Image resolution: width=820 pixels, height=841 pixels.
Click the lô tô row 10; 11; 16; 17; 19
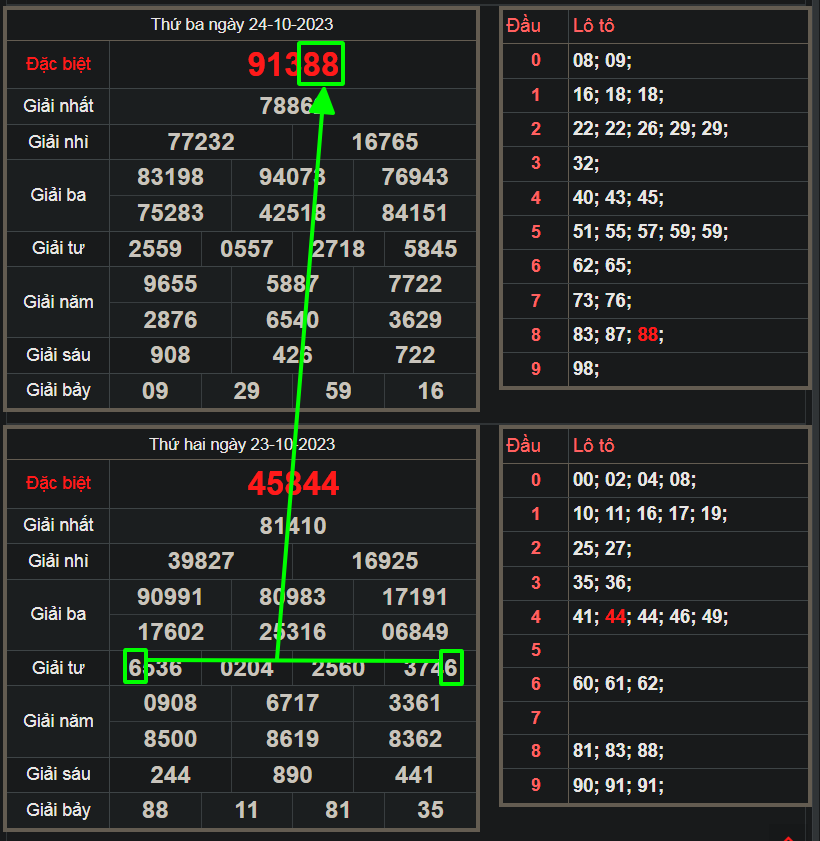pos(650,514)
